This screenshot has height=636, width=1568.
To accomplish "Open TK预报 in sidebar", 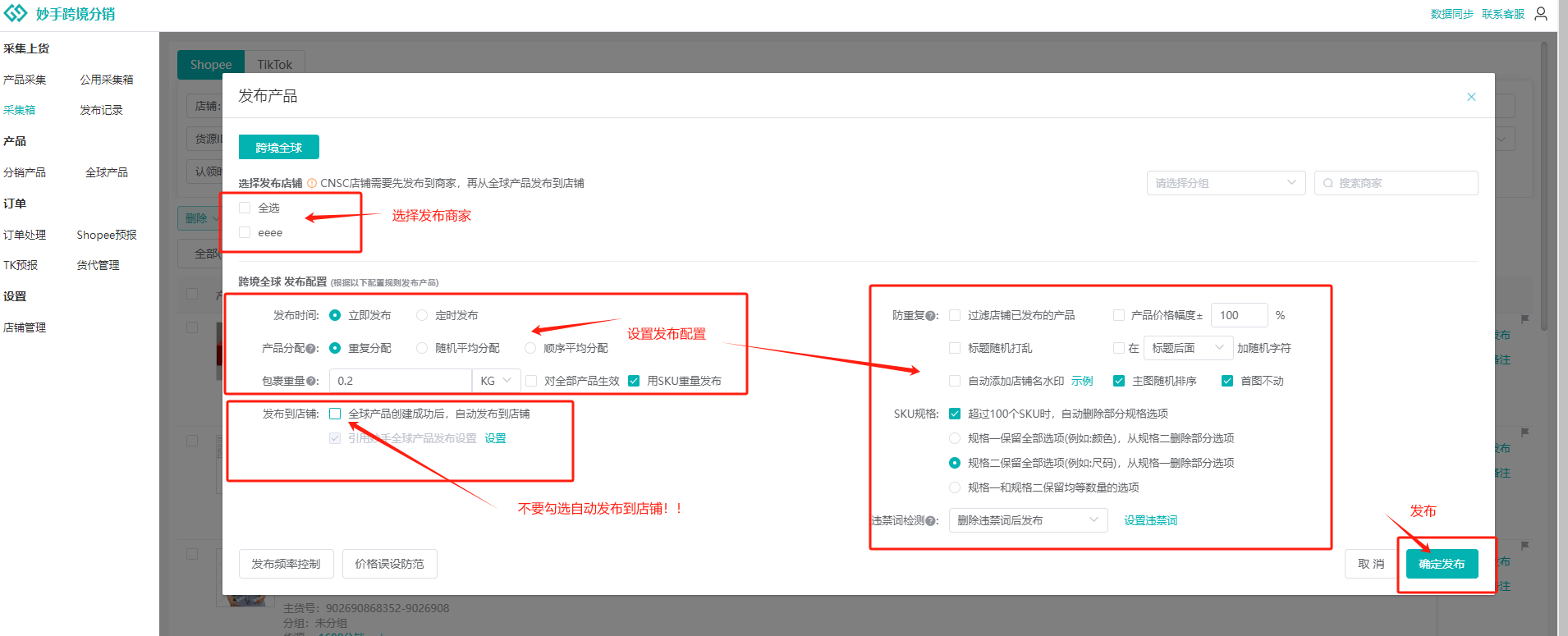I will [x=21, y=265].
